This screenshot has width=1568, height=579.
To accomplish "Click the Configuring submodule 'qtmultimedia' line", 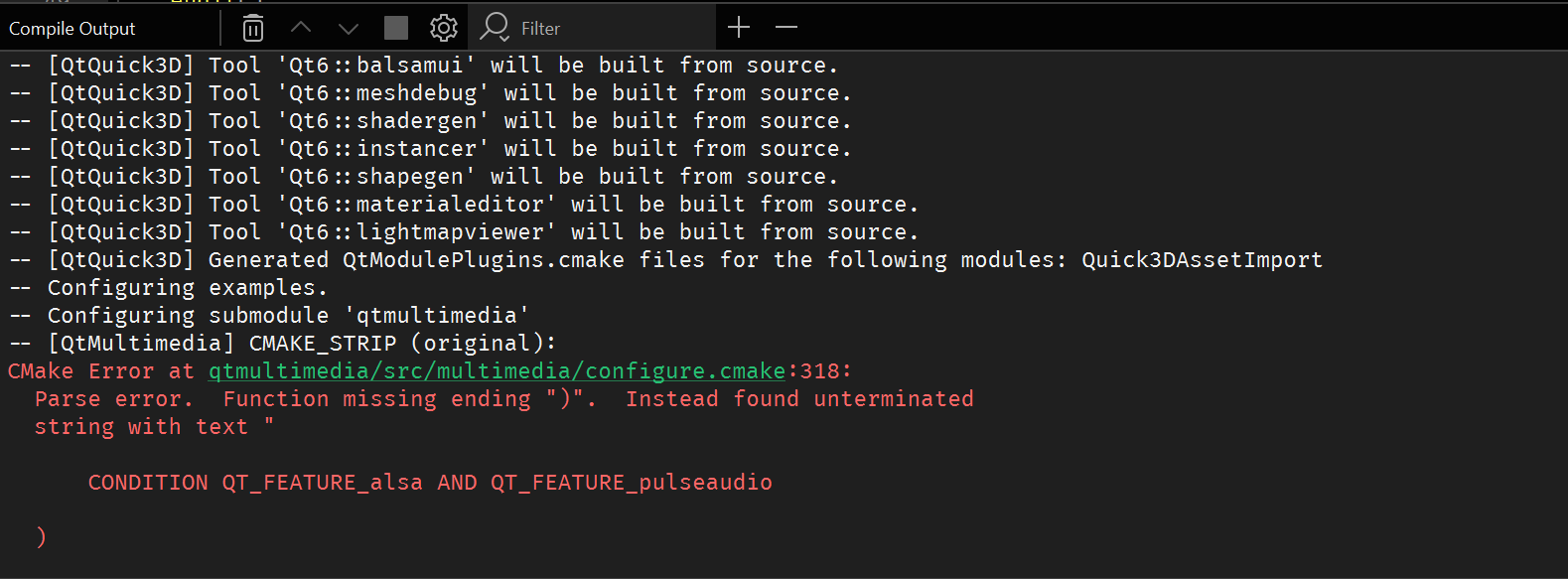I will pos(269,316).
